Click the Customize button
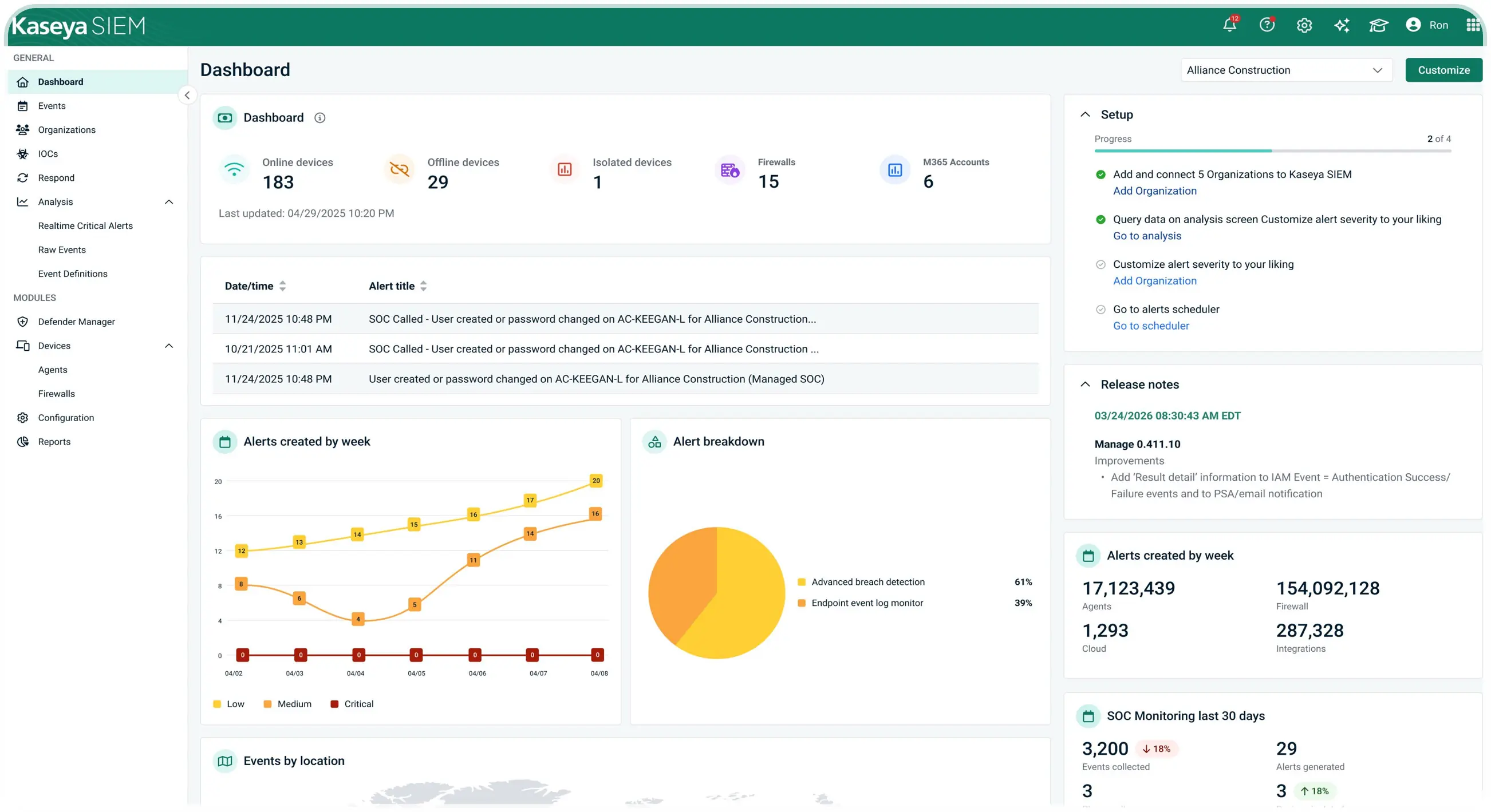This screenshot has height=812, width=1491. [1443, 70]
